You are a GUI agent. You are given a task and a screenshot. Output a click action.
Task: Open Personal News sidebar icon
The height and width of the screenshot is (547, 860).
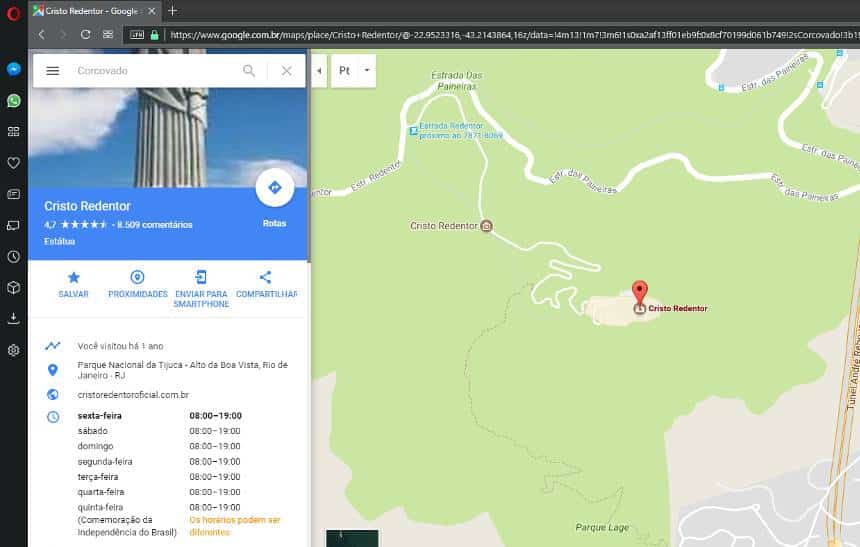[x=14, y=194]
